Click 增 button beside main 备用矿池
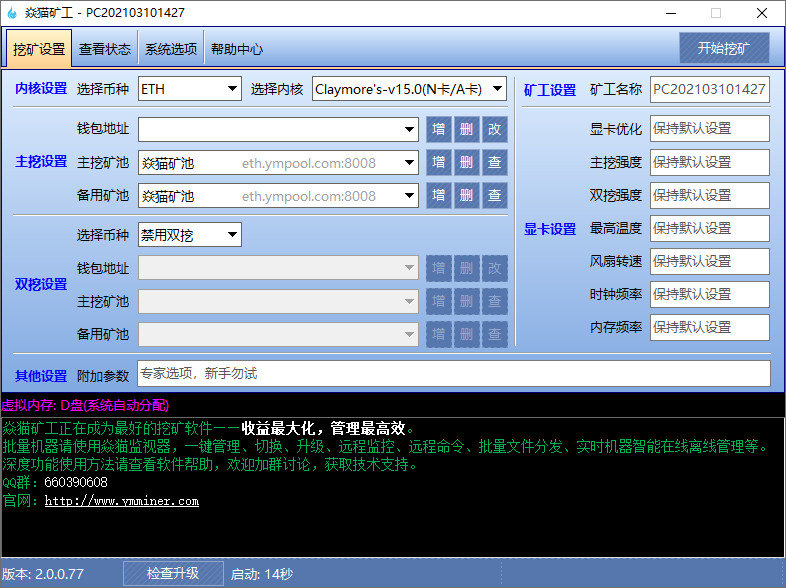 click(x=439, y=195)
